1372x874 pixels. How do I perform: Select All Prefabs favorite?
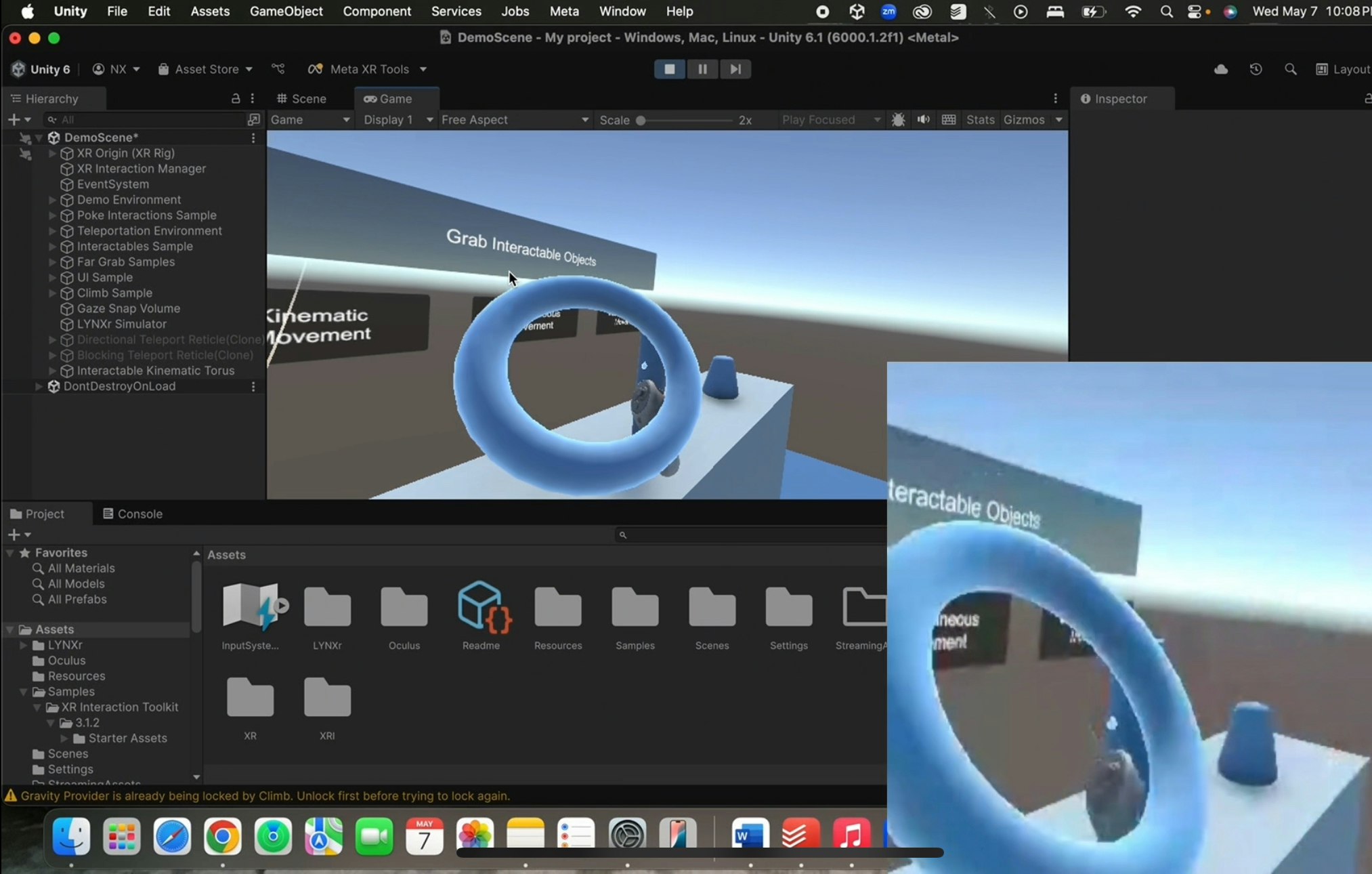point(77,600)
